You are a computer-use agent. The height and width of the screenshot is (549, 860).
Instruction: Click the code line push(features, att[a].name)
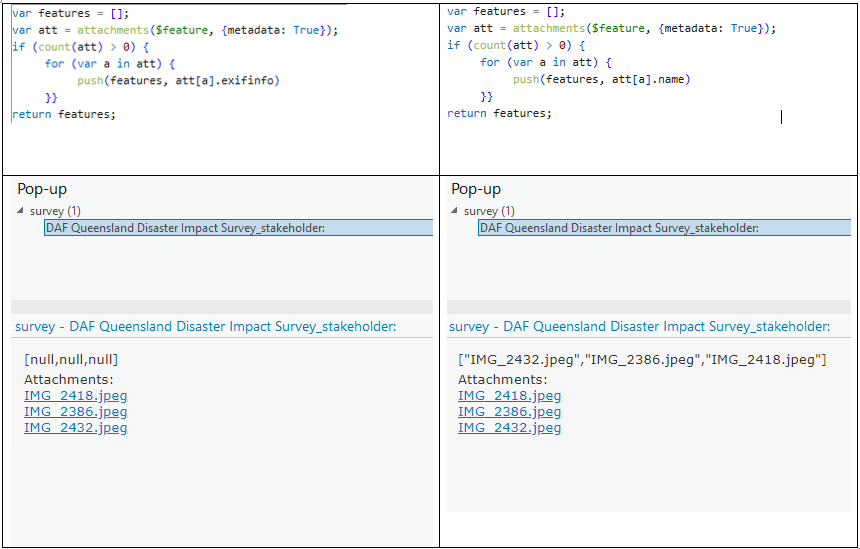coord(602,80)
